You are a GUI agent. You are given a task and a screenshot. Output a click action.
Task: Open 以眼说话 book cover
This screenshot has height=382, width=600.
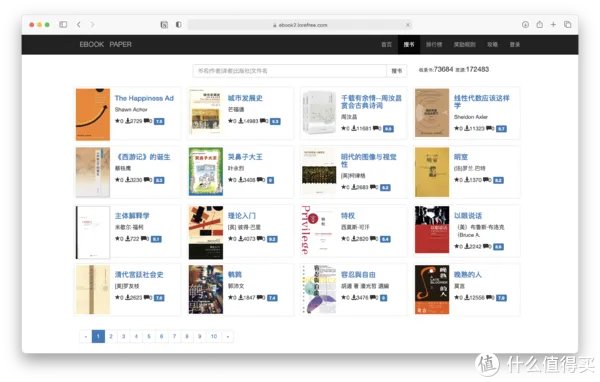click(432, 230)
